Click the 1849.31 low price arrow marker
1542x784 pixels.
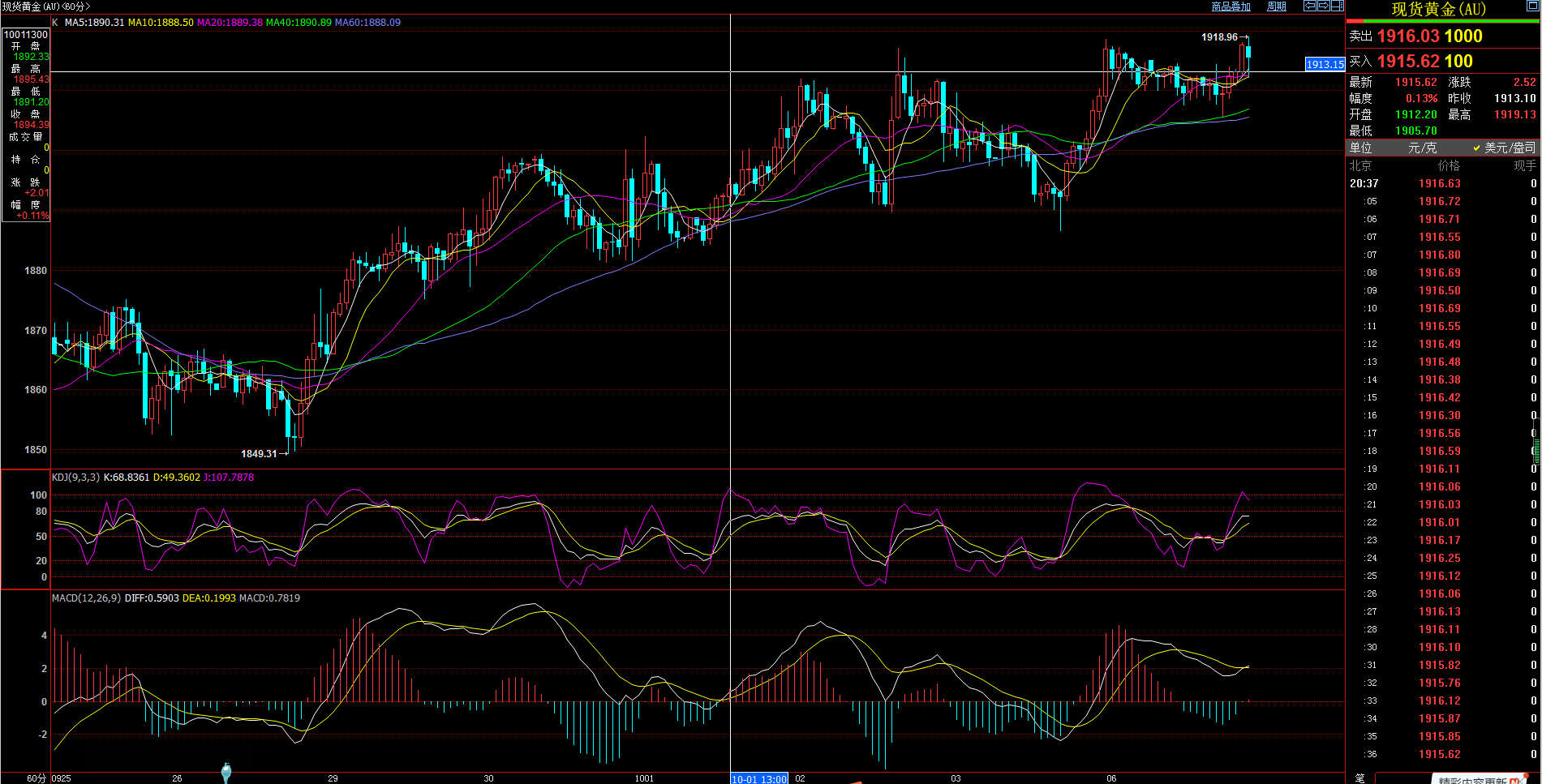click(x=284, y=454)
